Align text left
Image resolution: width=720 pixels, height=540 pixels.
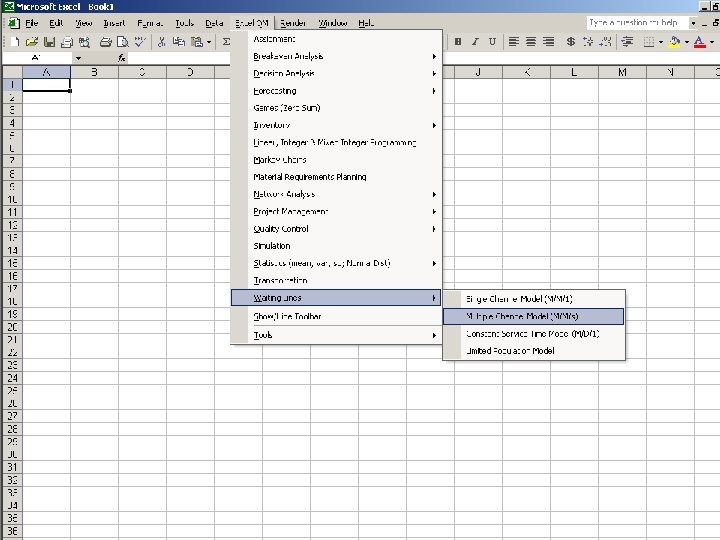click(514, 42)
